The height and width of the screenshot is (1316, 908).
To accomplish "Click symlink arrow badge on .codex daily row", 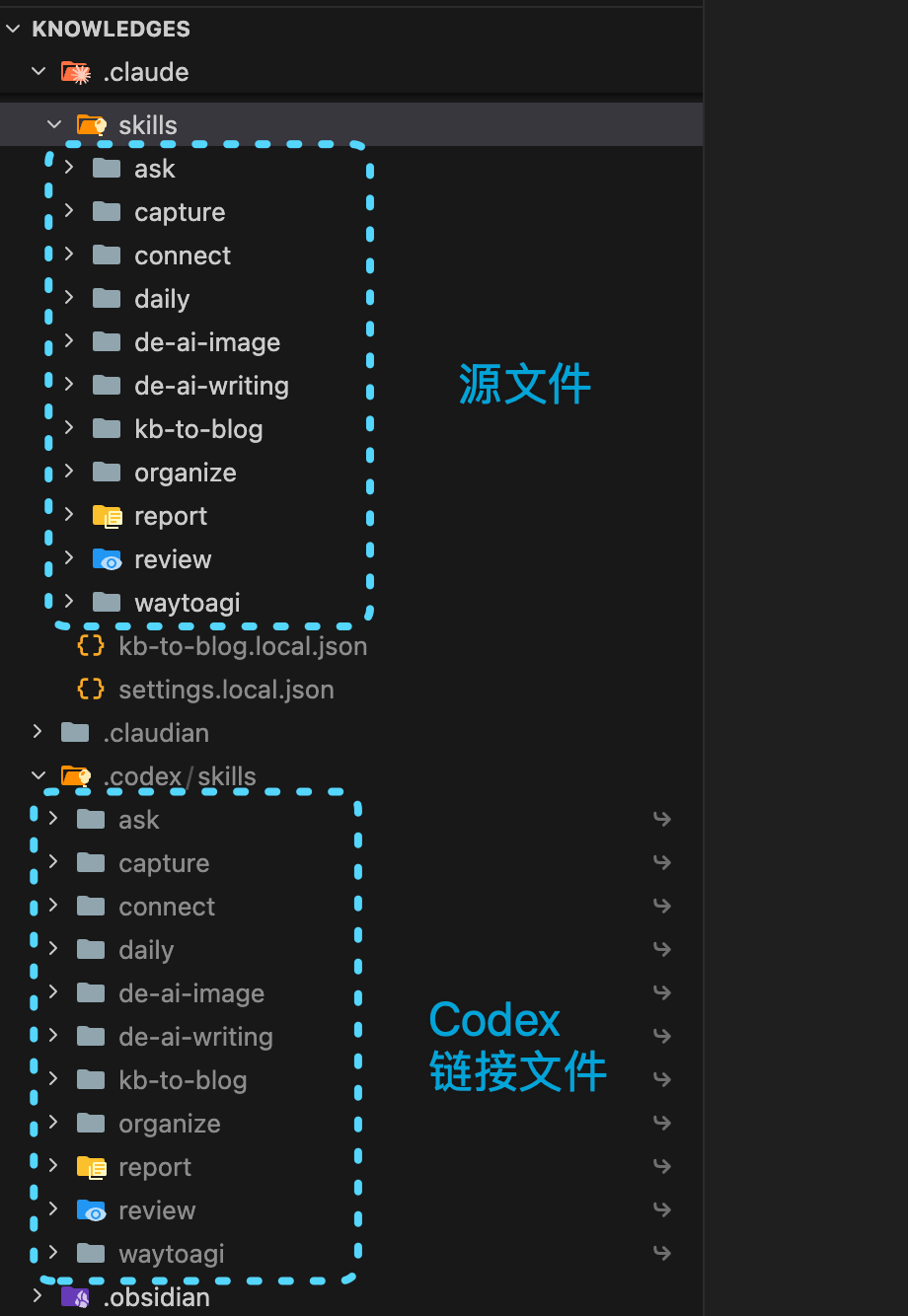I will tap(662, 949).
